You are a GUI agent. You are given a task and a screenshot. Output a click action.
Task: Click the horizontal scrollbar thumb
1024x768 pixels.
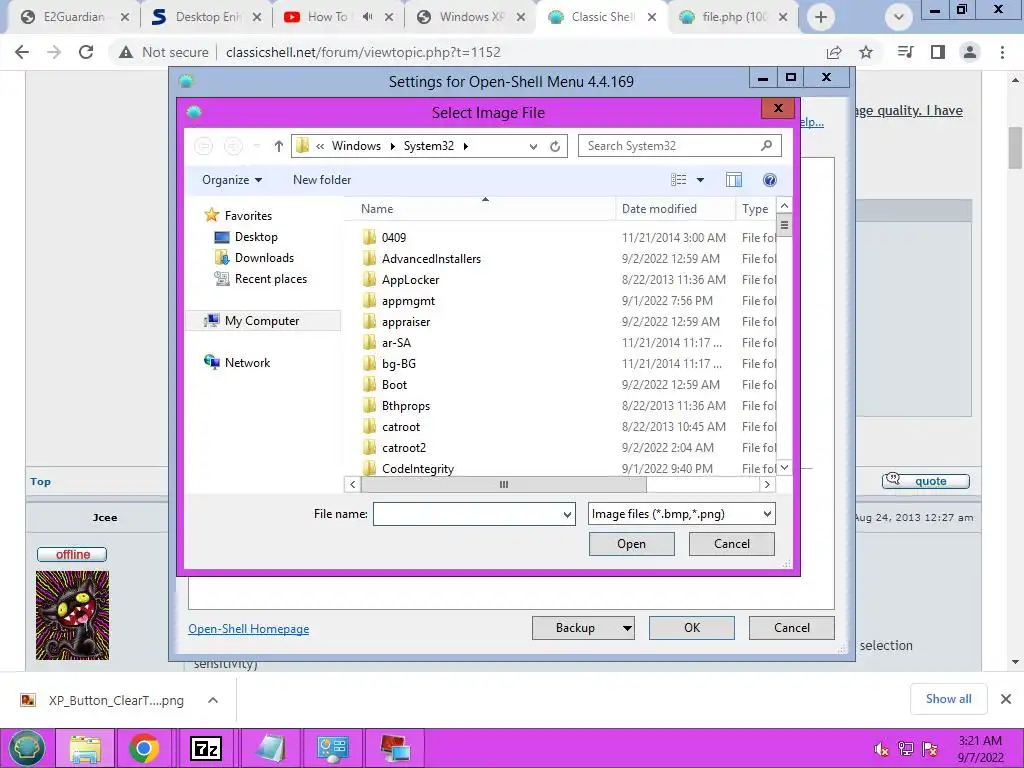pos(504,485)
